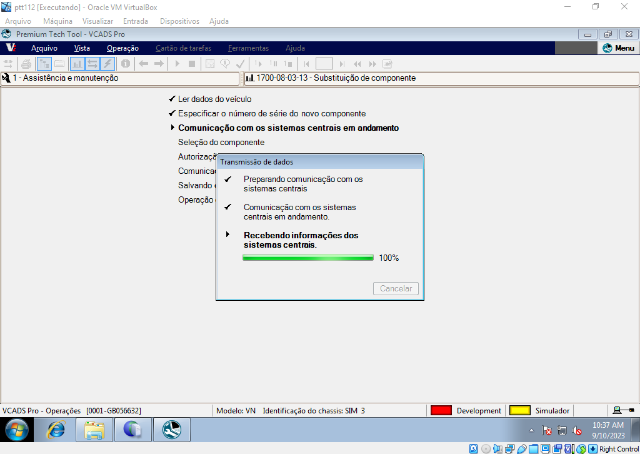Click the V logo icon beside Arquivo menu
This screenshot has height=454, width=640.
coord(11,48)
